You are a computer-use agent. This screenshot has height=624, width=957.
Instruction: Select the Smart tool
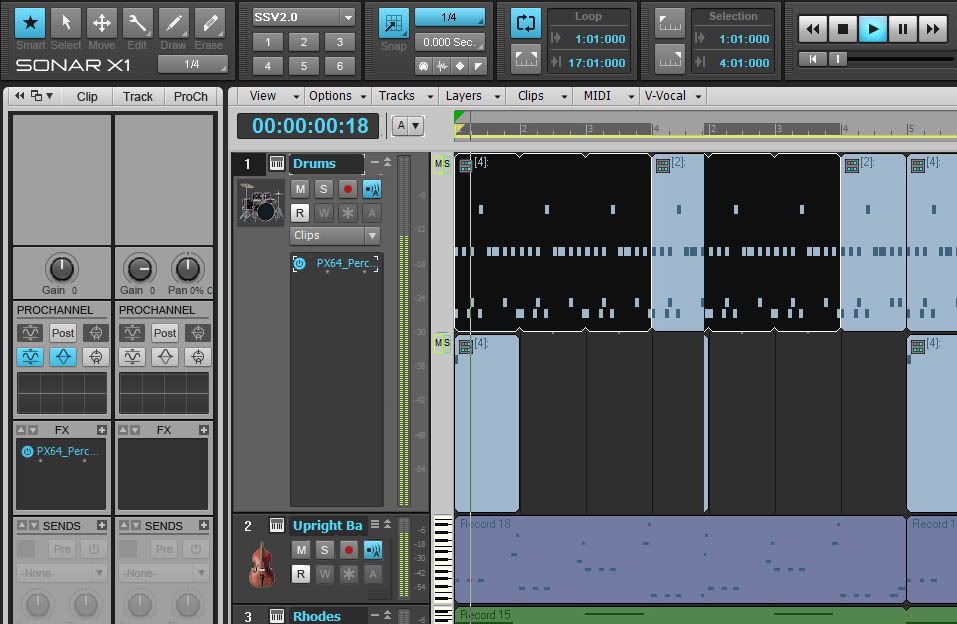30,23
